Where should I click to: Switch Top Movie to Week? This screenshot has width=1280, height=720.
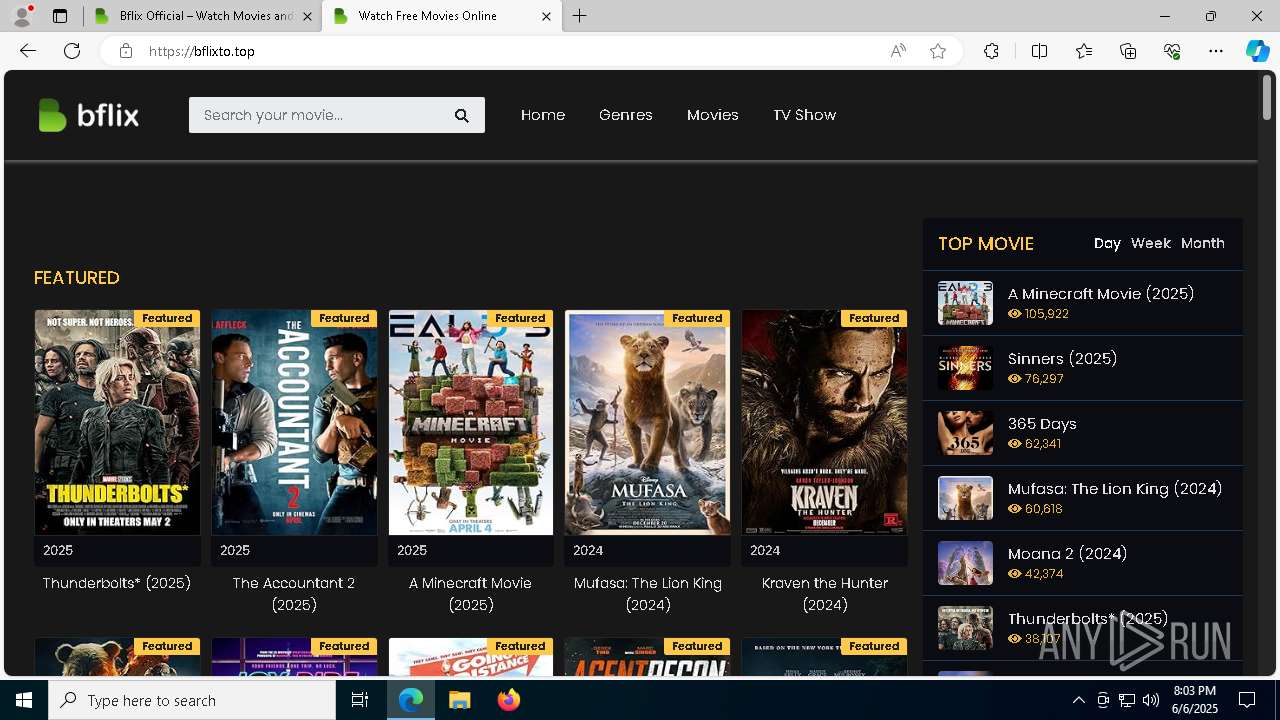[x=1151, y=243]
